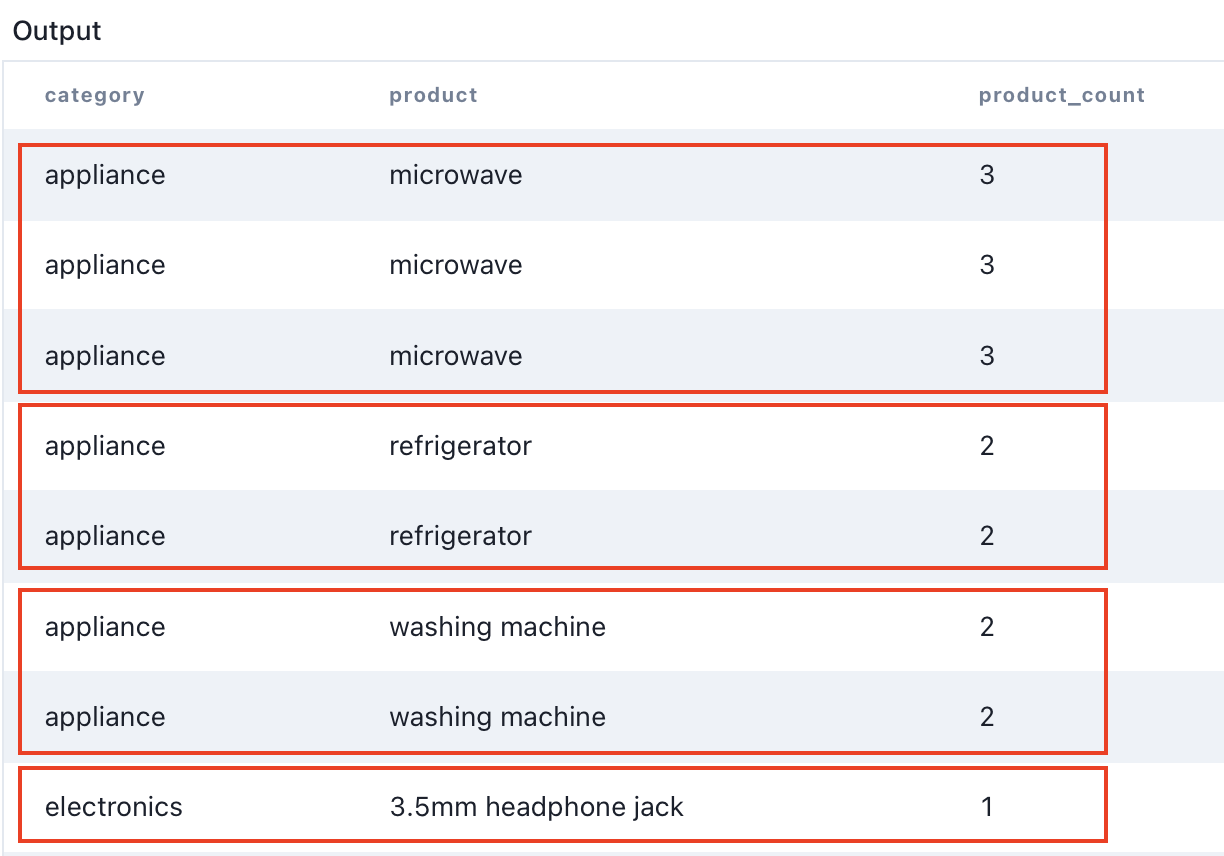Screen dimensions: 1224x856
Task: Click count 2 in the upper refrigerator row
Action: pos(987,446)
